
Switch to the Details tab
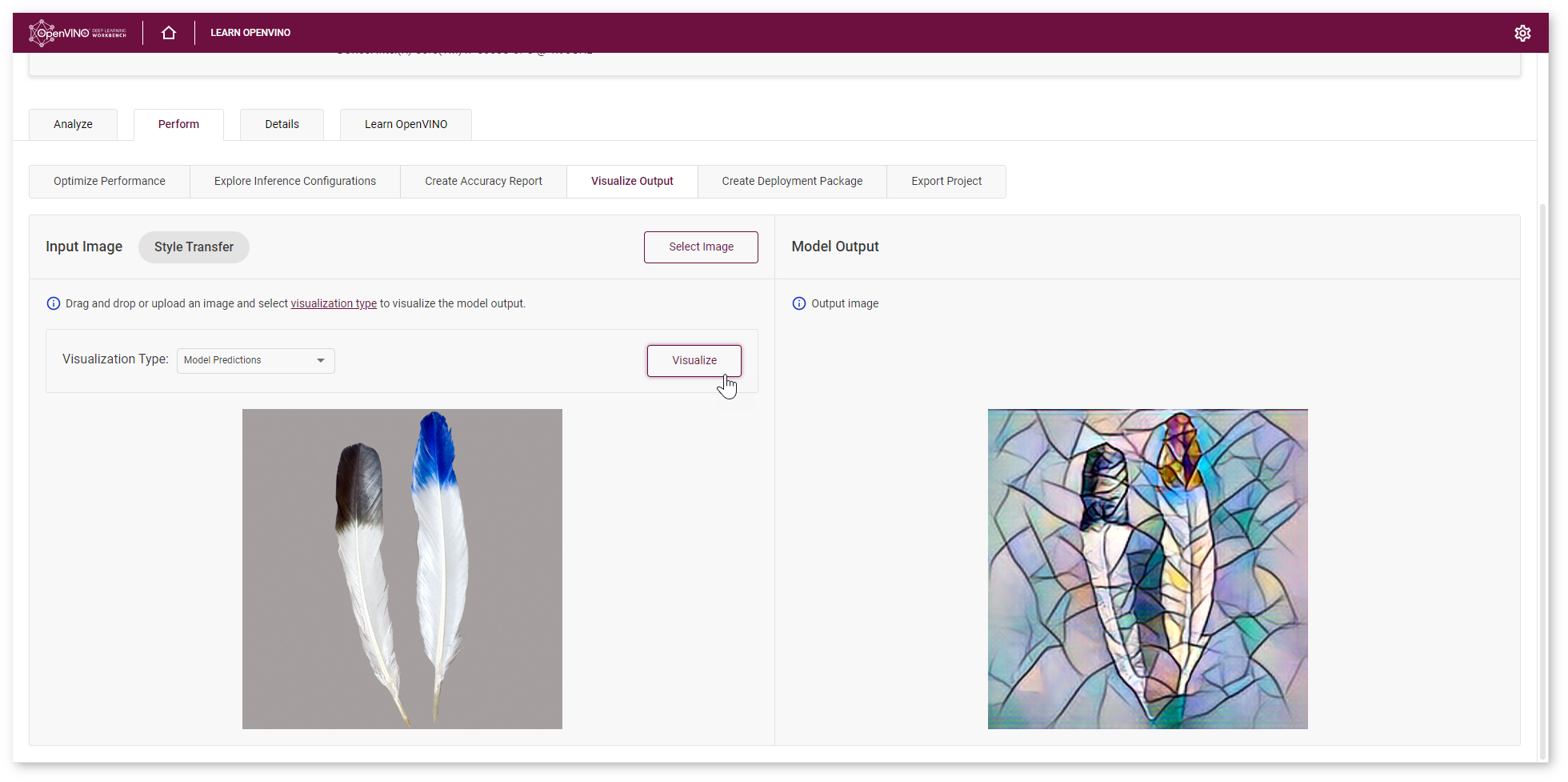tap(282, 124)
